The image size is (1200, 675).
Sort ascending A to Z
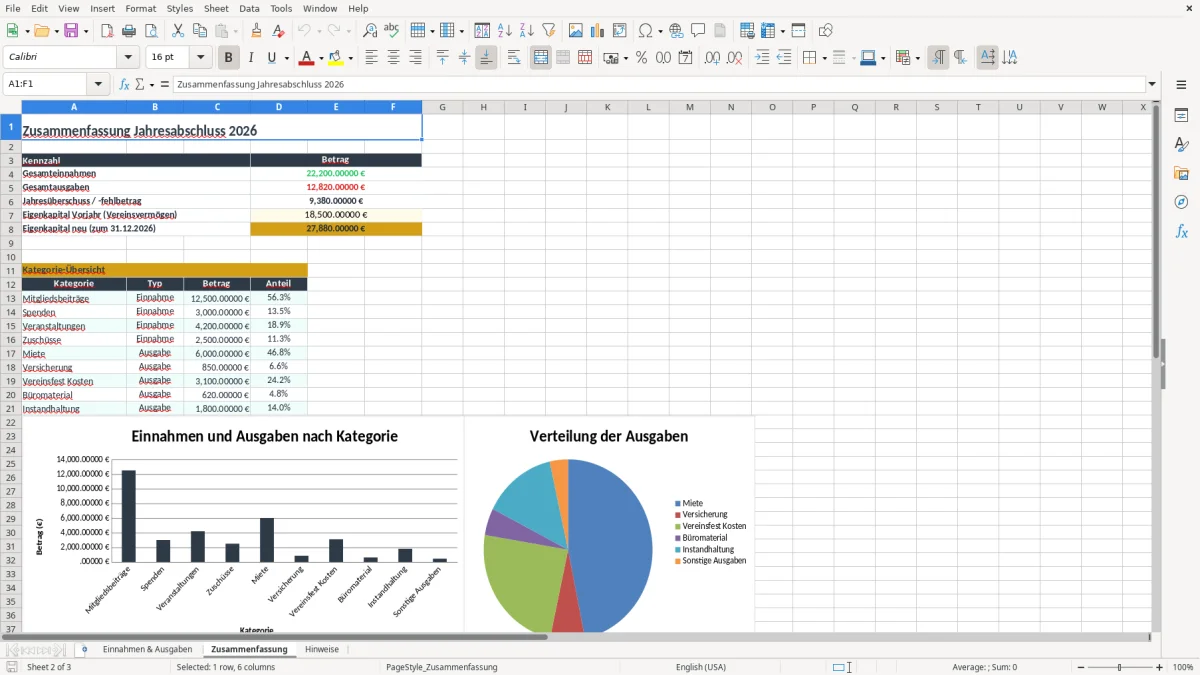[504, 31]
